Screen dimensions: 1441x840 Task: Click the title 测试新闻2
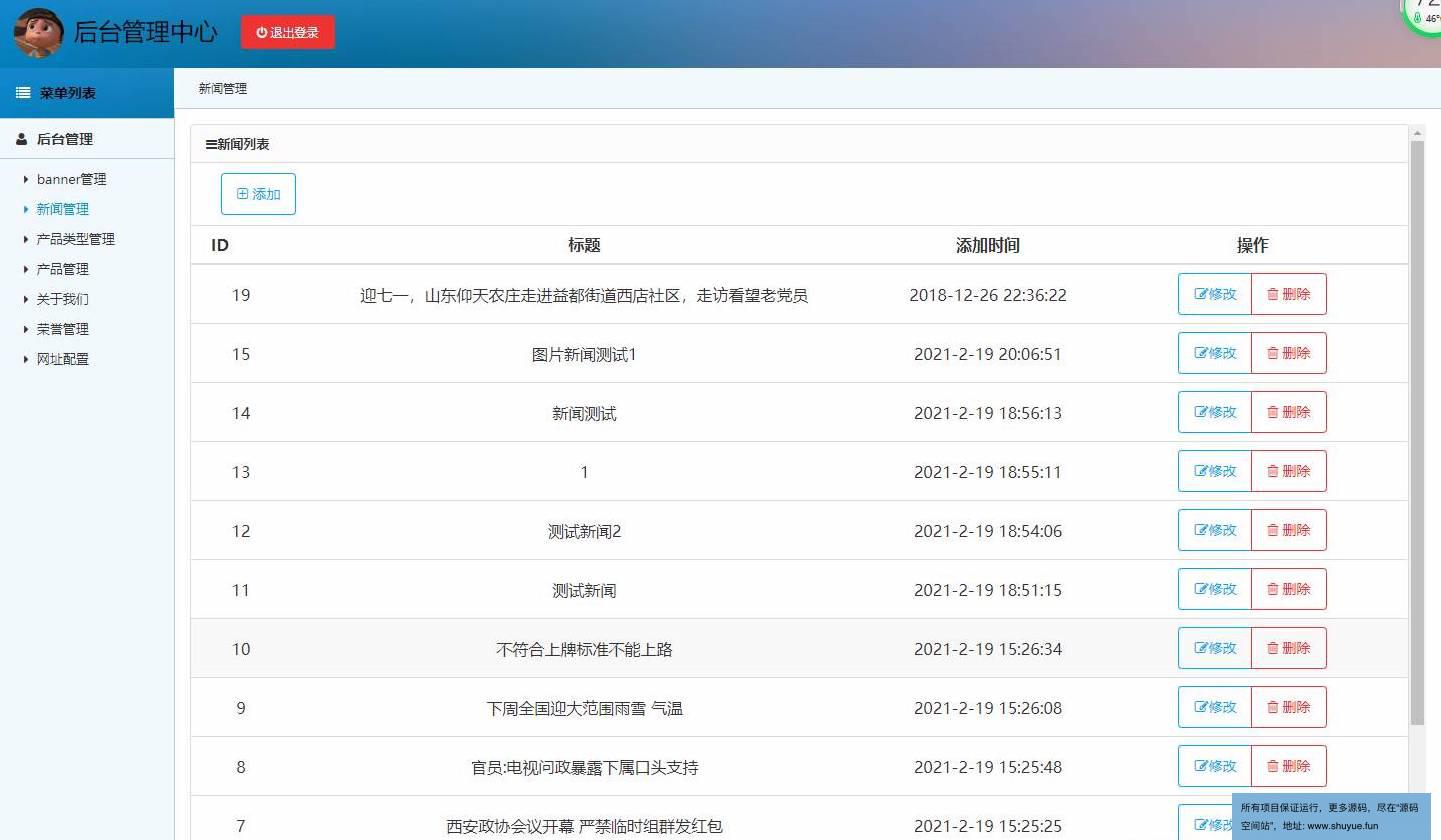click(x=584, y=531)
